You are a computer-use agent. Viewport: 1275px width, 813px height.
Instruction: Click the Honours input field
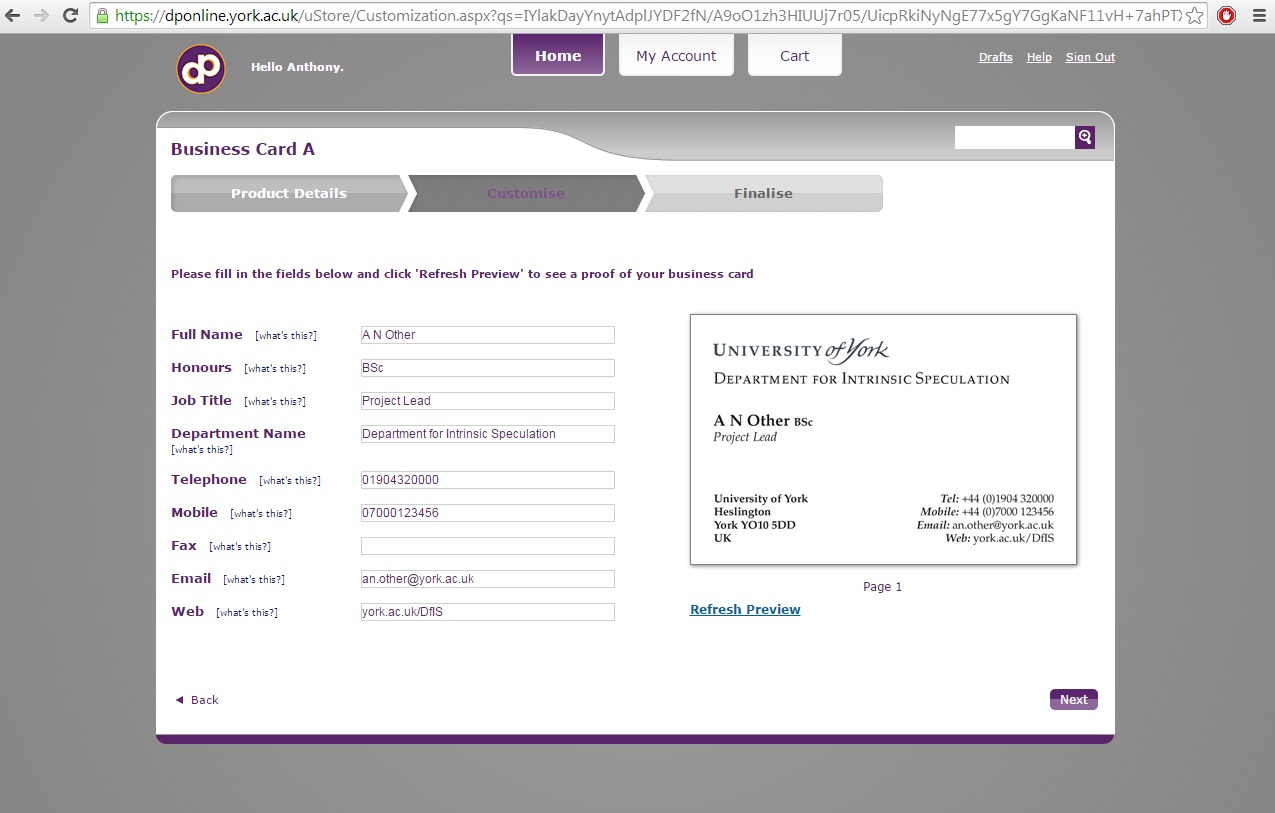(x=488, y=368)
